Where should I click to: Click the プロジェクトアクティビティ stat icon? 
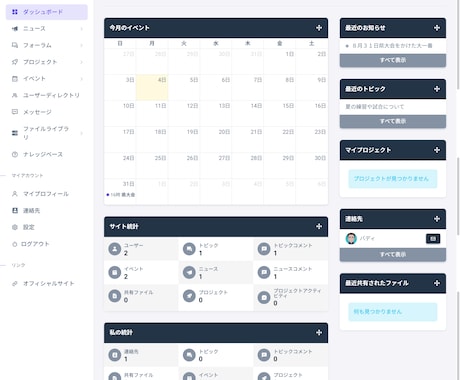point(264,297)
